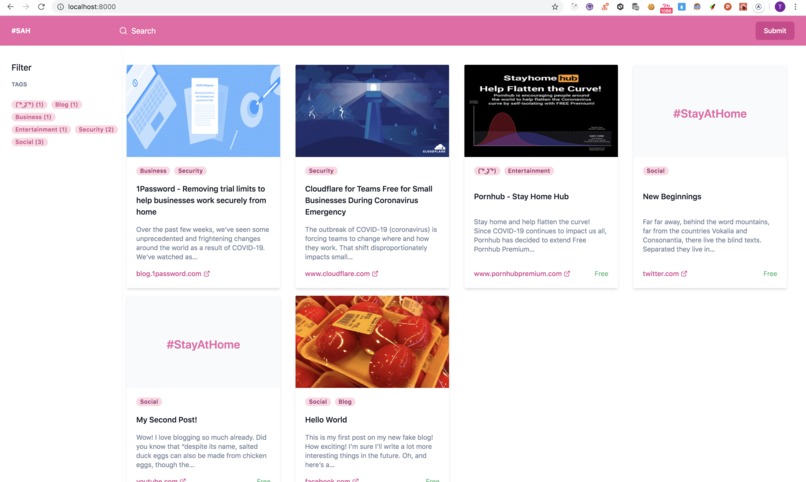Click the blue water drop extension icon
Image resolution: width=806 pixels, height=482 pixels.
pyautogui.click(x=682, y=7)
